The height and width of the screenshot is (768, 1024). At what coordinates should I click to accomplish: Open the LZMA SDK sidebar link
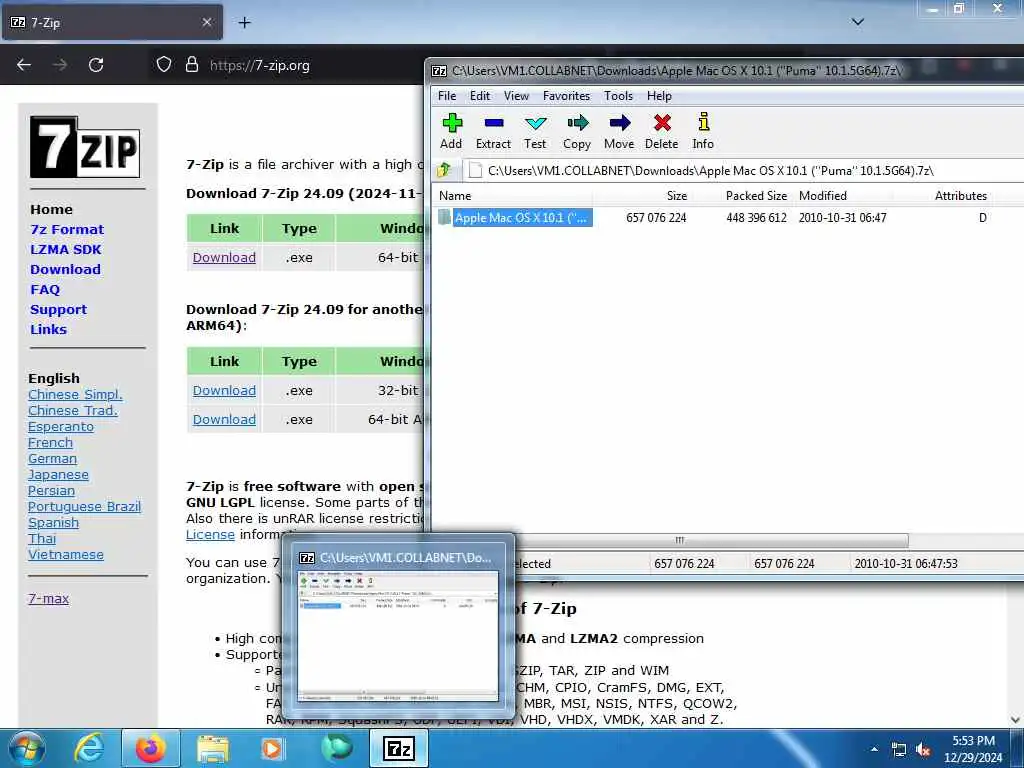[65, 249]
